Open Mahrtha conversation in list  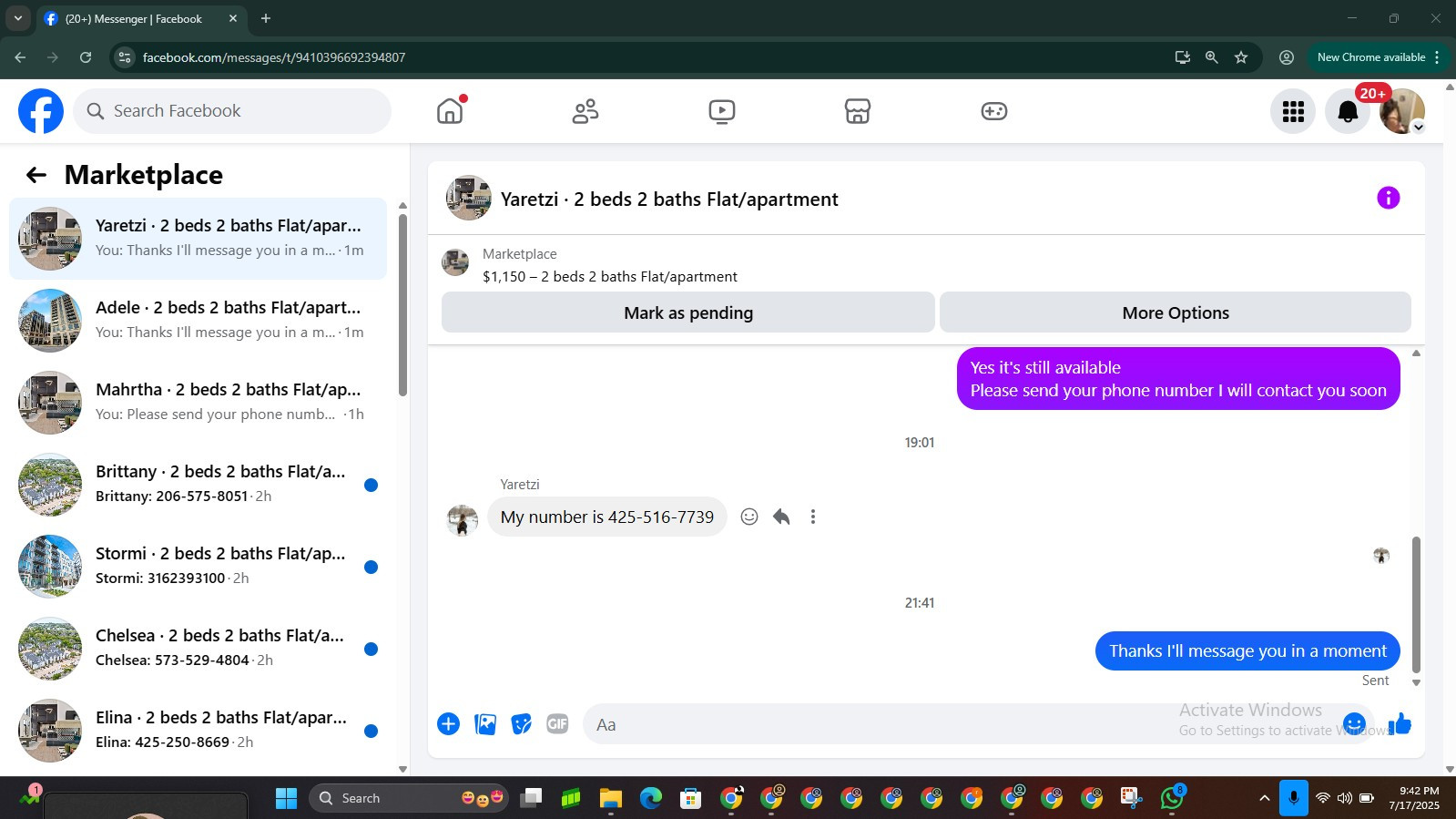[x=198, y=403]
